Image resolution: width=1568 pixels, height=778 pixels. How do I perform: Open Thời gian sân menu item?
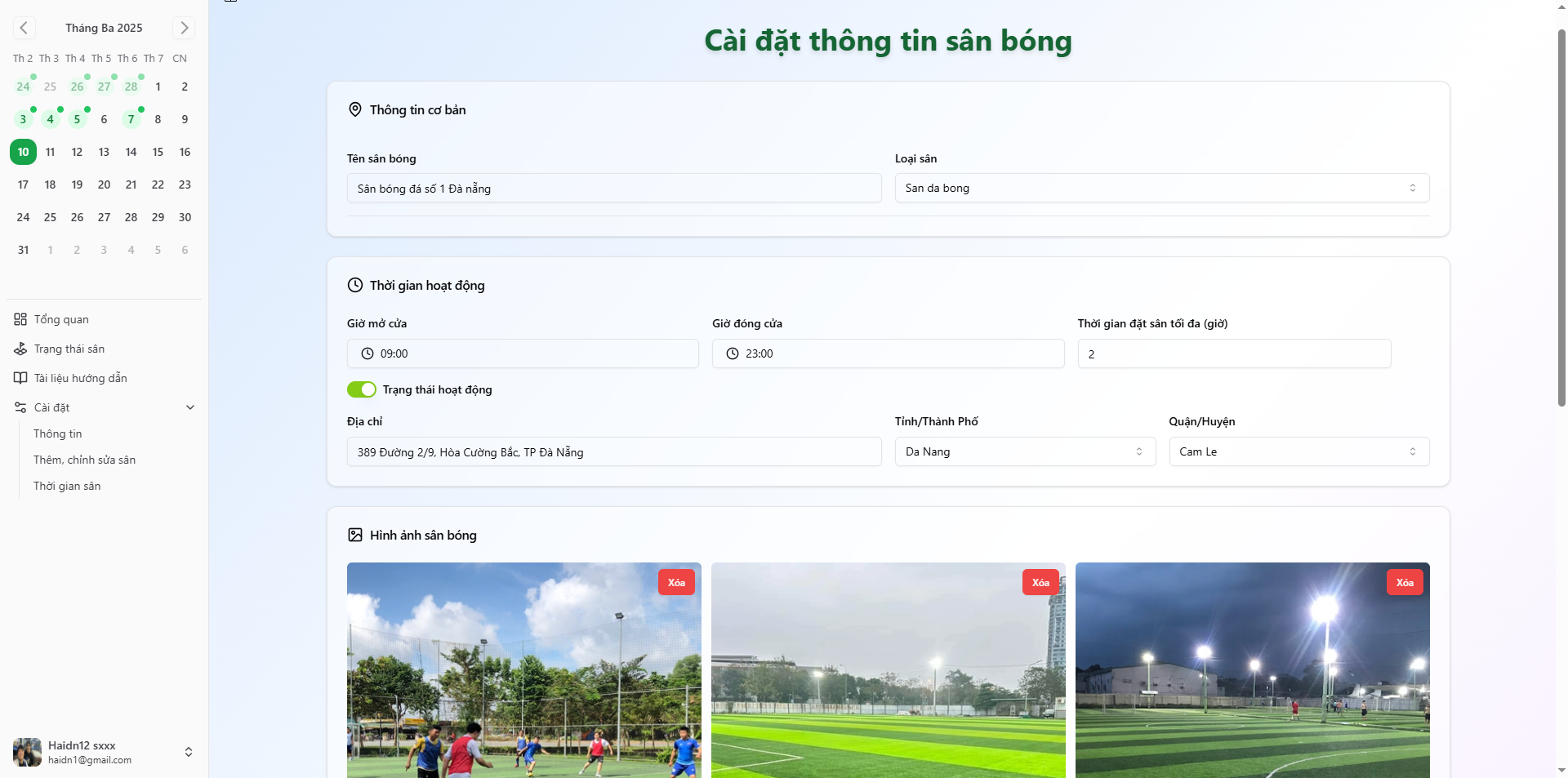pos(67,486)
